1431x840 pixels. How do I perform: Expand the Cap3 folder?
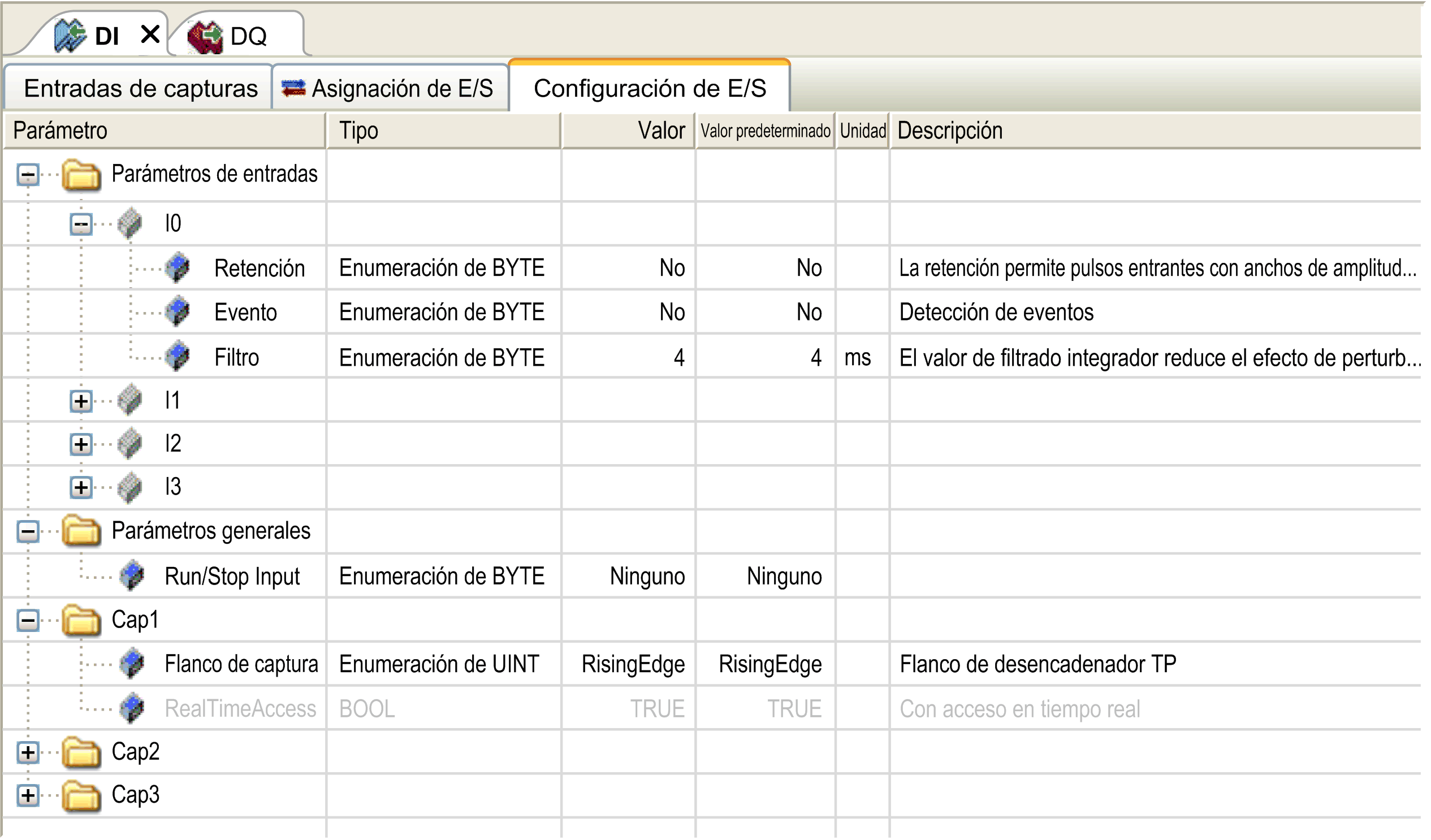28,797
